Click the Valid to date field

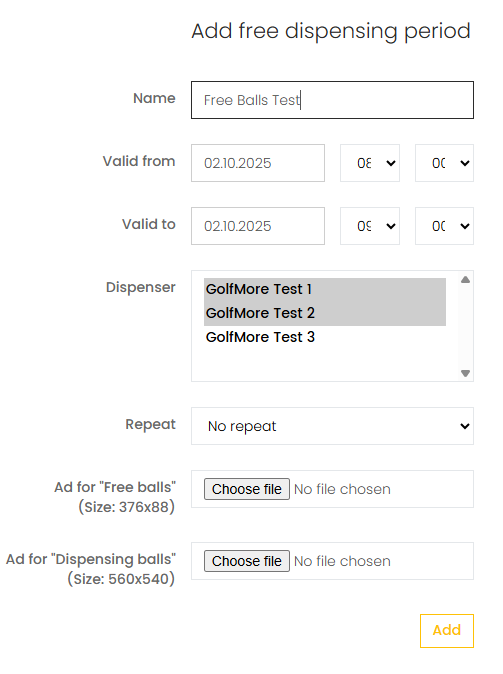pyautogui.click(x=258, y=226)
